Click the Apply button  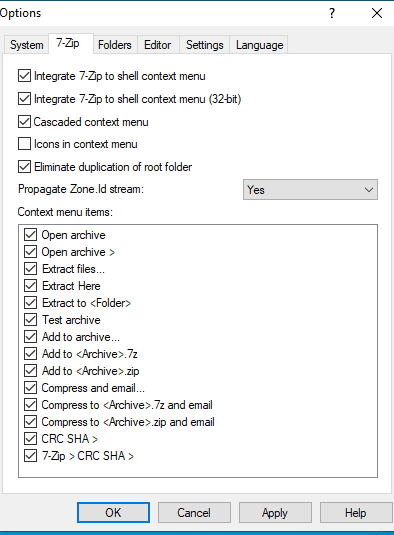click(275, 512)
